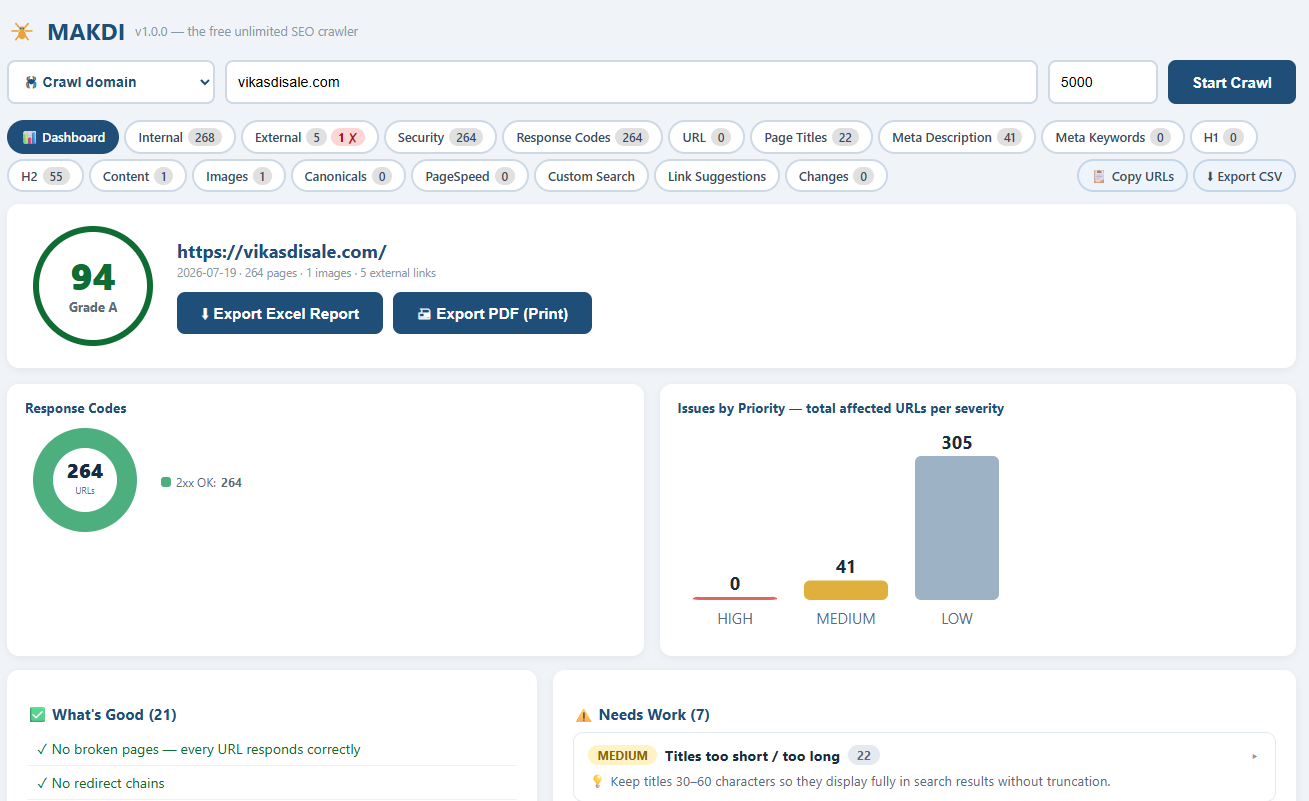This screenshot has width=1309, height=801.
Task: Click the '41' medium issues count
Action: coord(846,567)
